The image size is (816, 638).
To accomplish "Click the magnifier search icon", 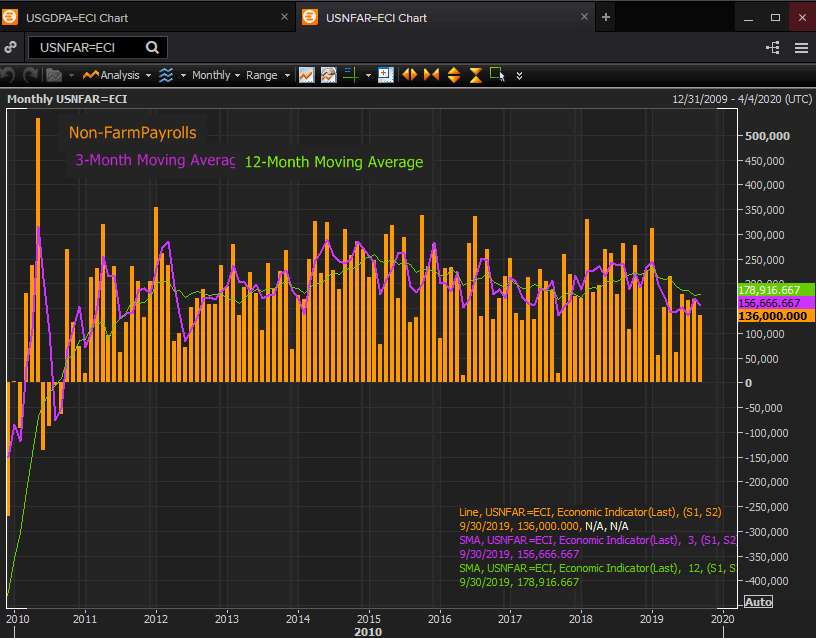I will pyautogui.click(x=152, y=47).
